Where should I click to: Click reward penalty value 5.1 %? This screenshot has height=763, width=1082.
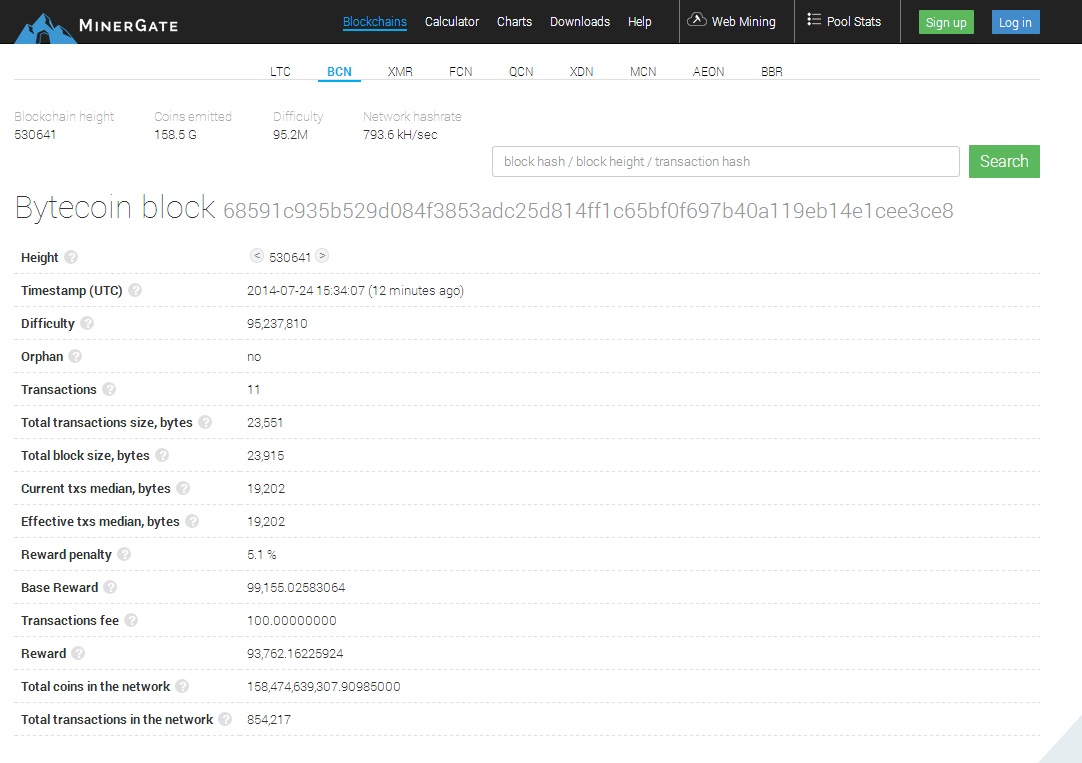[x=262, y=555]
